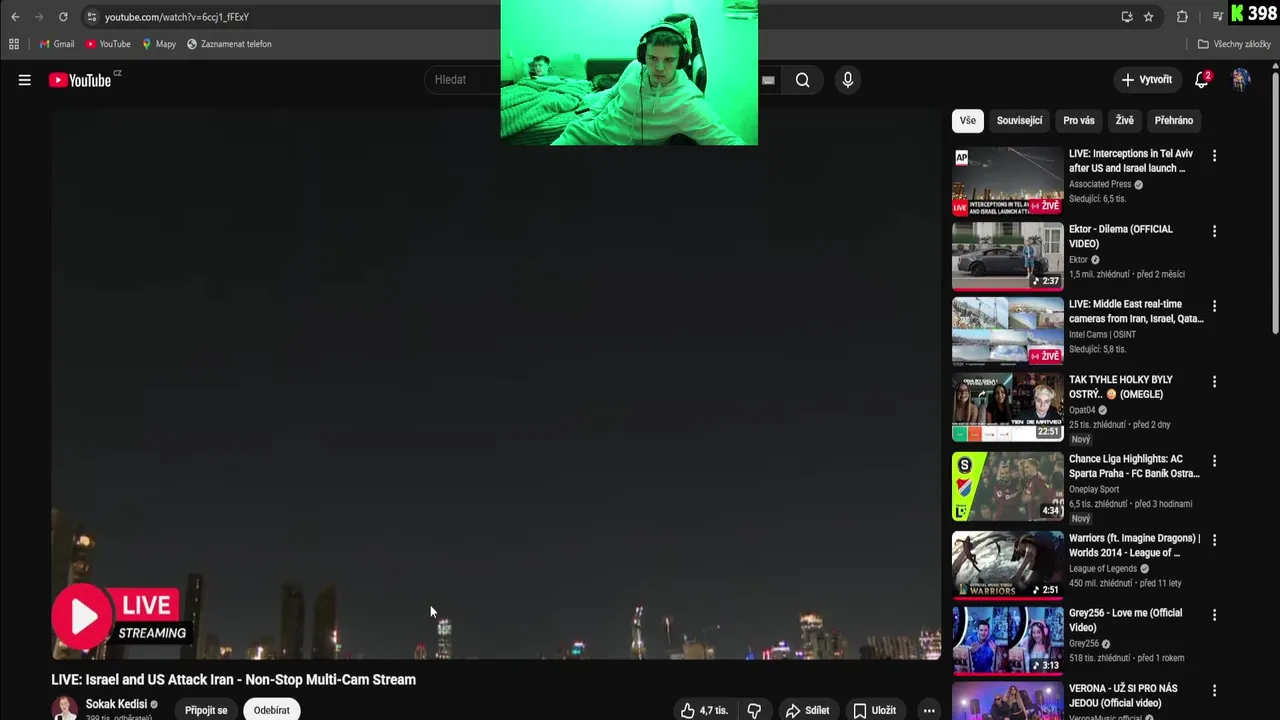
Task: Open the Sokak Kedisi channel name
Action: click(x=116, y=704)
